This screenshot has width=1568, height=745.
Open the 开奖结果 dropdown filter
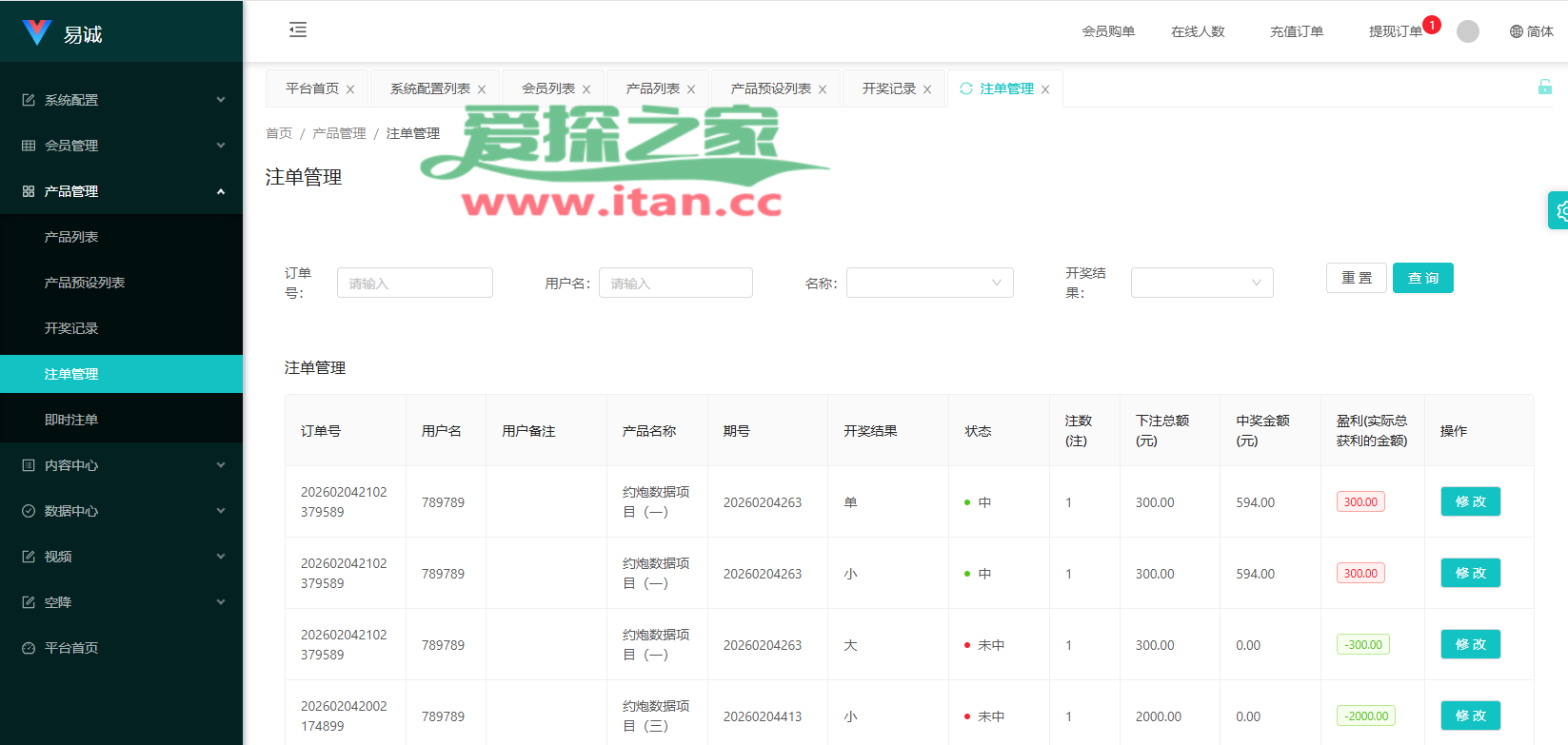(x=1201, y=283)
